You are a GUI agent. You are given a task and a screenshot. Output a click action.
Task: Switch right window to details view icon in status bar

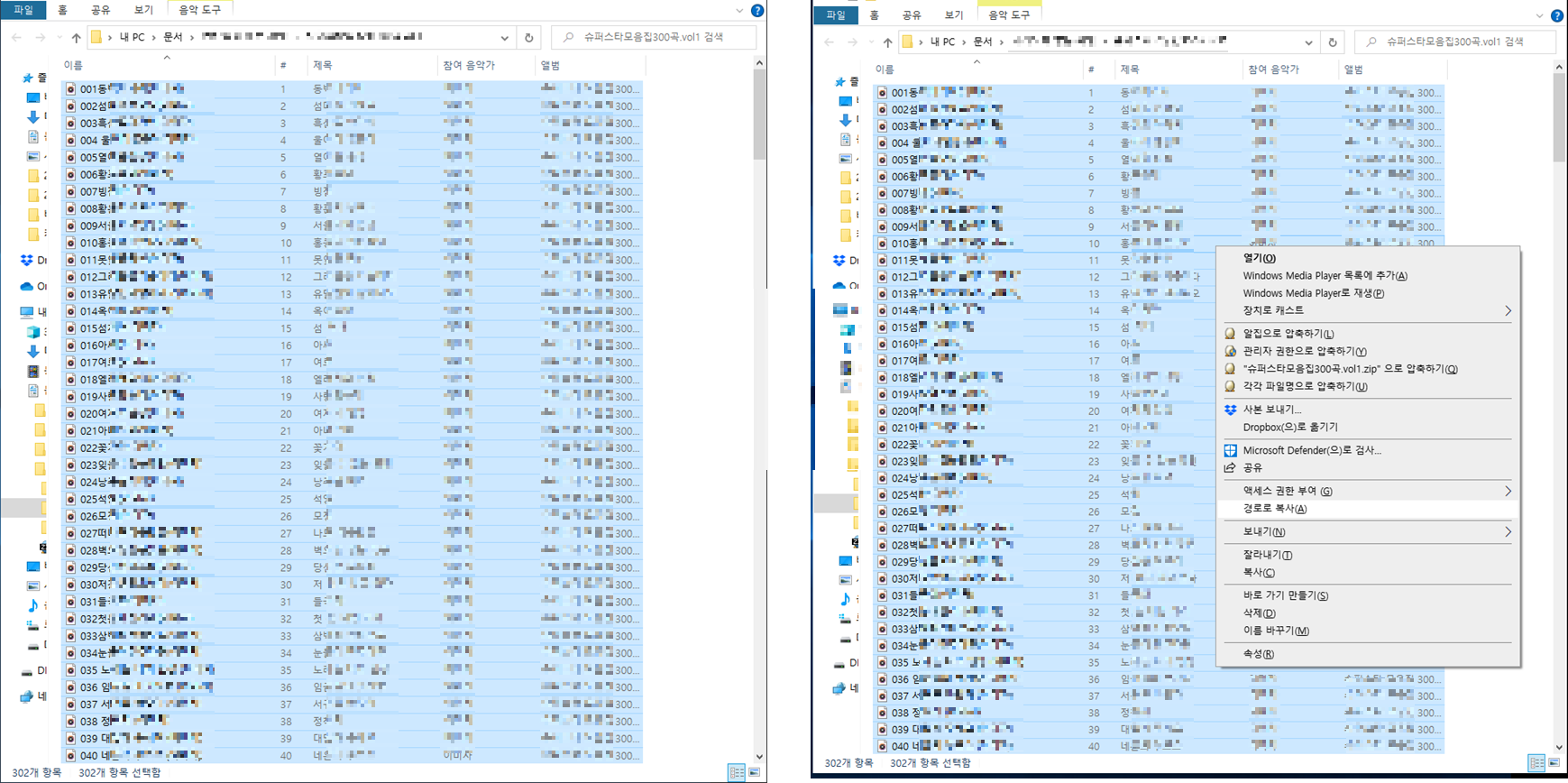point(1536,763)
